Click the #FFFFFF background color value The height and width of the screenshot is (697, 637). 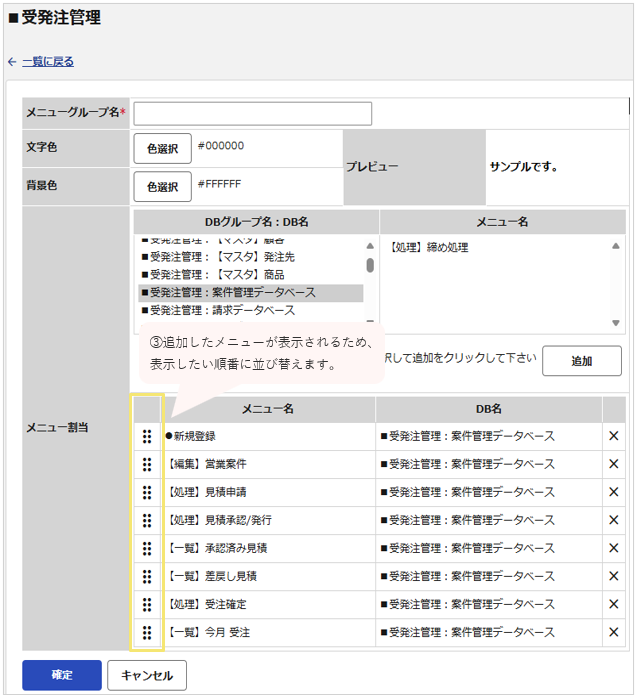tap(220, 184)
